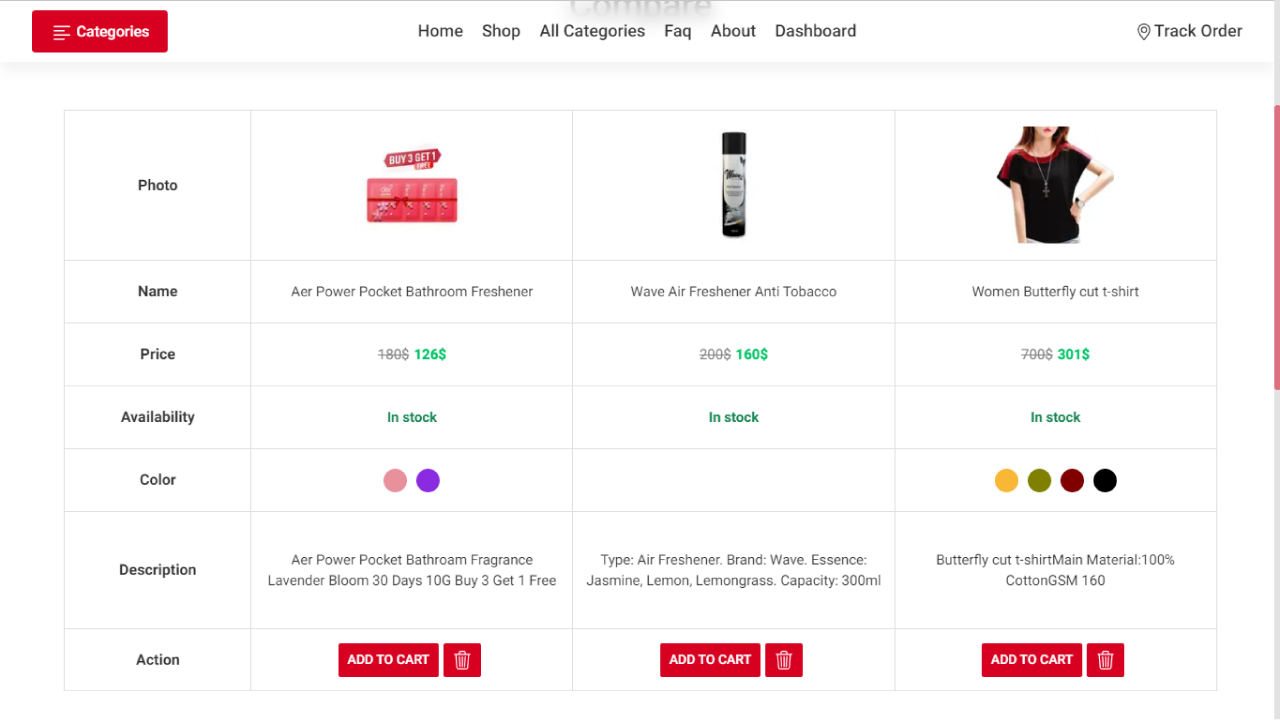Choose the orange t-shirt color
The height and width of the screenshot is (720, 1280).
[1006, 481]
